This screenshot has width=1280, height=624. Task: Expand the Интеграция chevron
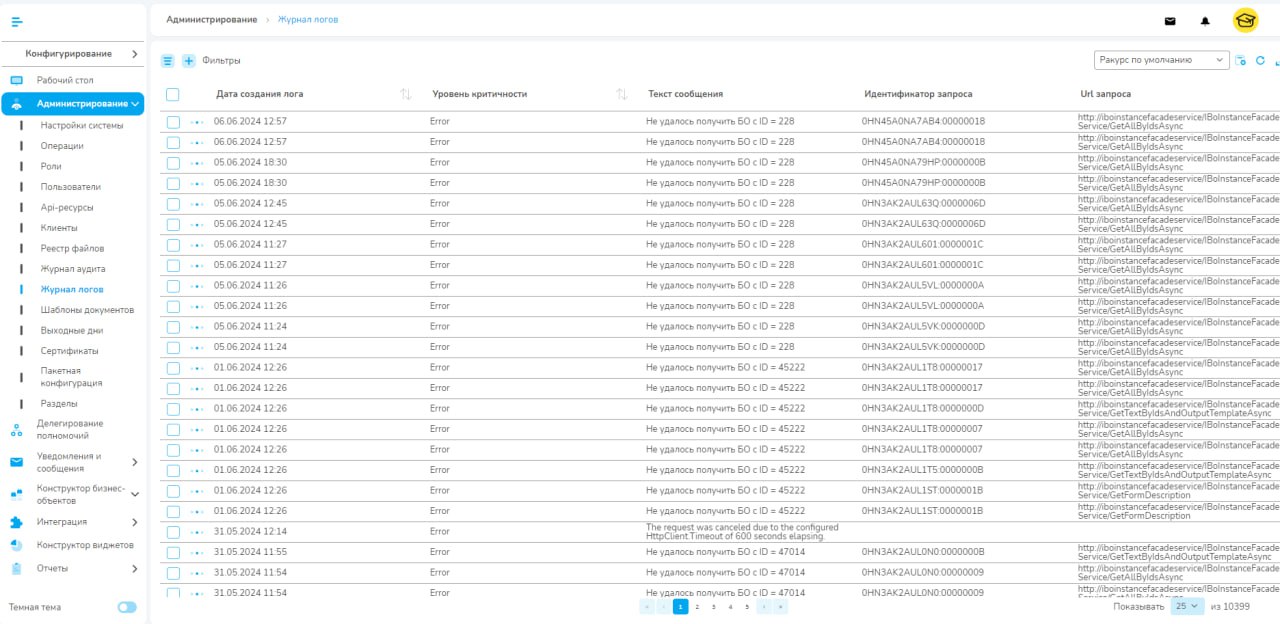(x=134, y=522)
